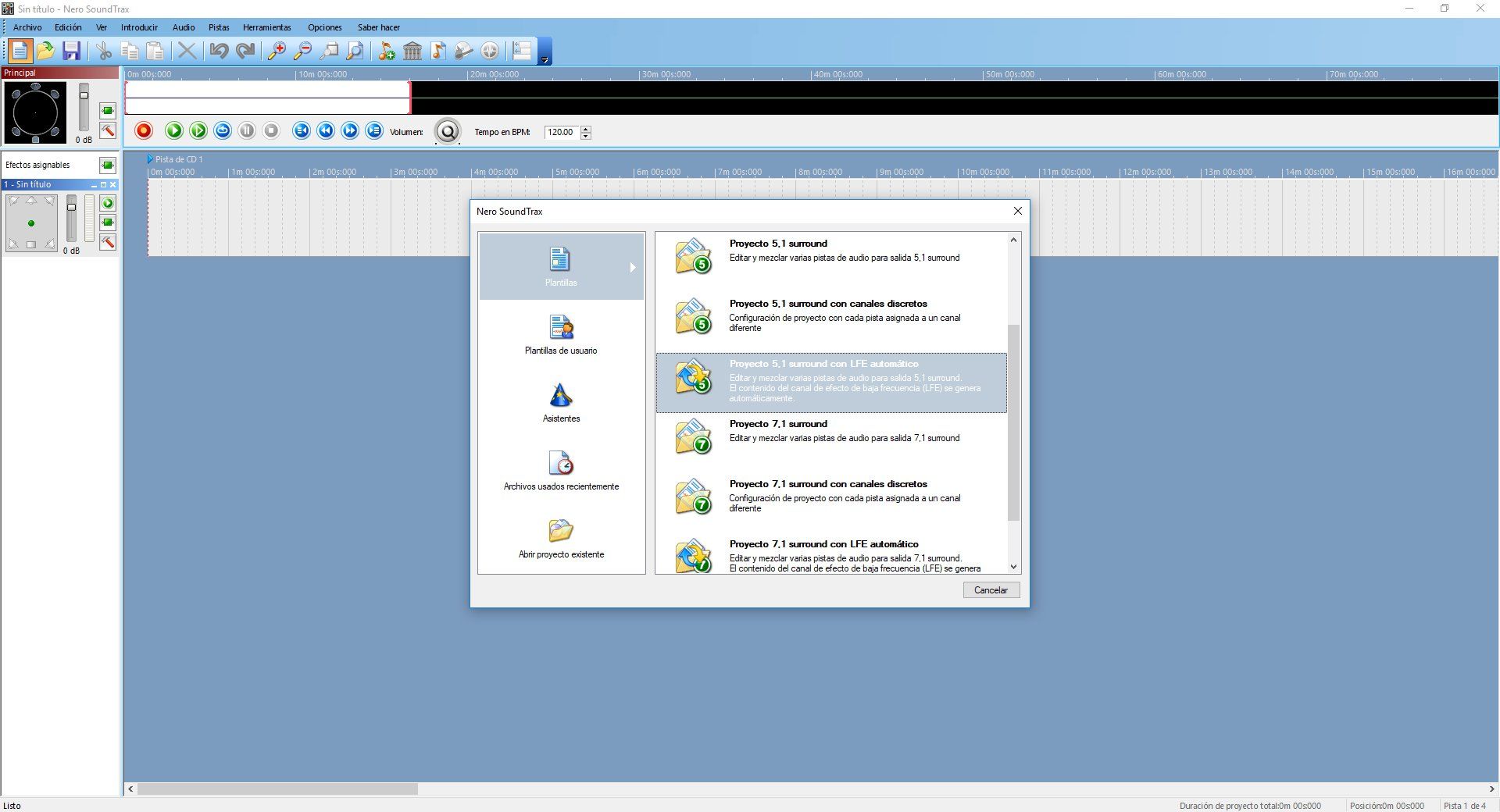Click the Cancelar button
Screen dimensions: 1500x812
pos(991,590)
